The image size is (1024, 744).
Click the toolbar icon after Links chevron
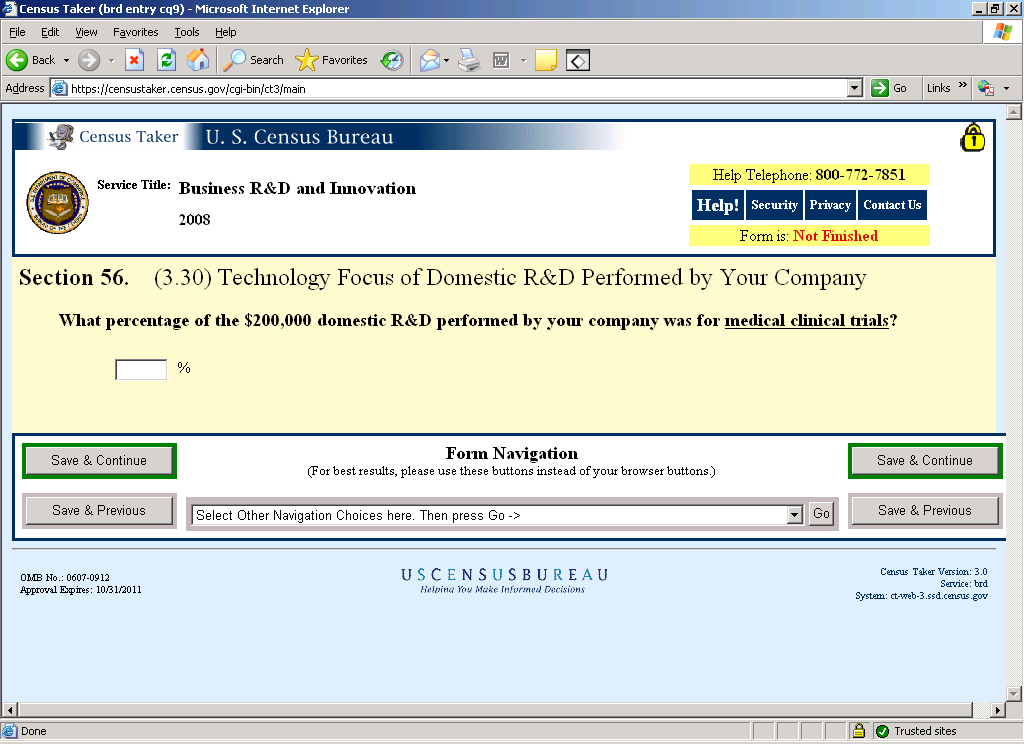[985, 88]
